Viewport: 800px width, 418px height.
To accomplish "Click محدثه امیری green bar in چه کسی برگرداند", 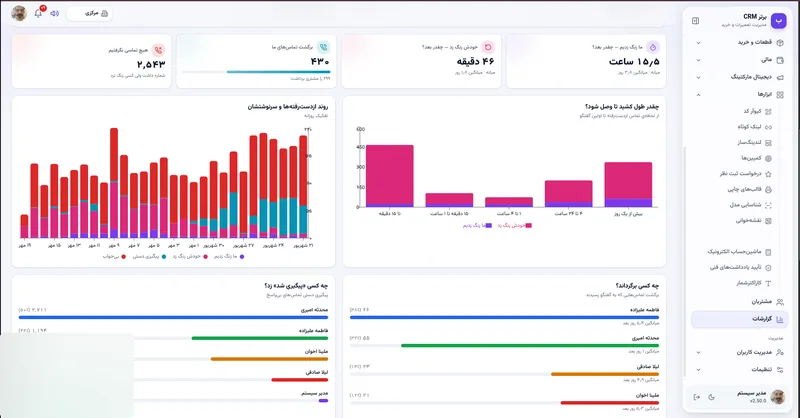I will pyautogui.click(x=530, y=346).
